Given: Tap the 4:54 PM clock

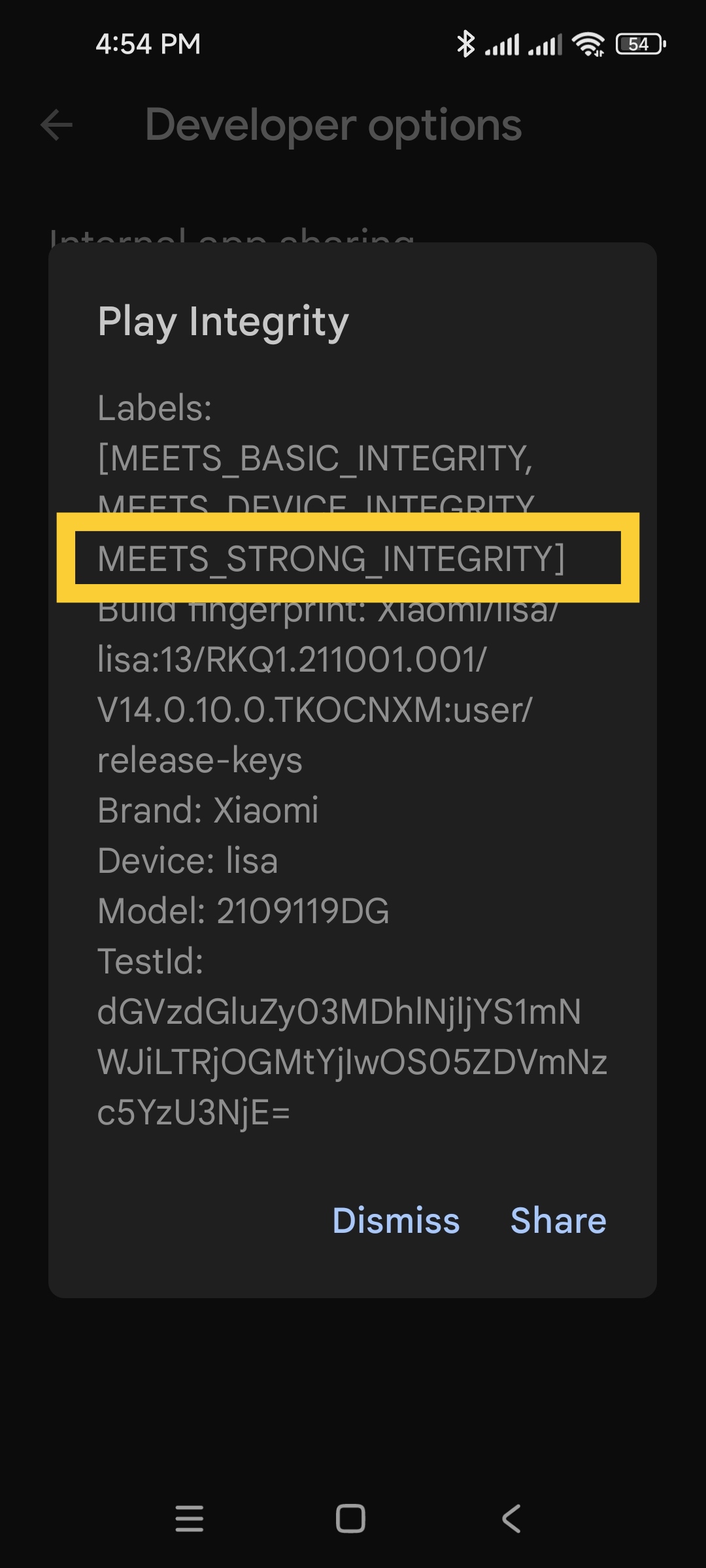Looking at the screenshot, I should [148, 44].
